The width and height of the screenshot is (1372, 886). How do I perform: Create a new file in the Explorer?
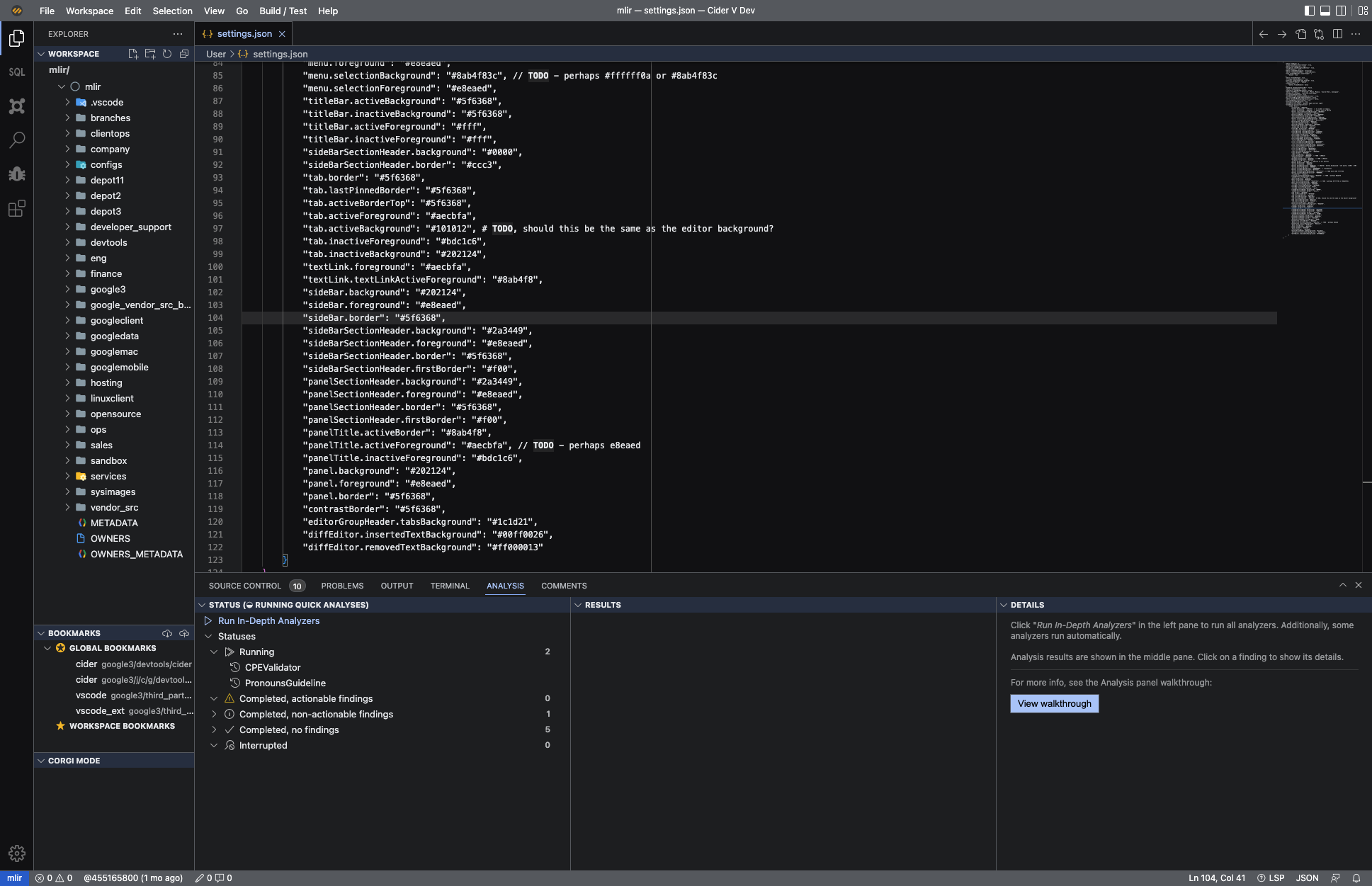coord(132,53)
